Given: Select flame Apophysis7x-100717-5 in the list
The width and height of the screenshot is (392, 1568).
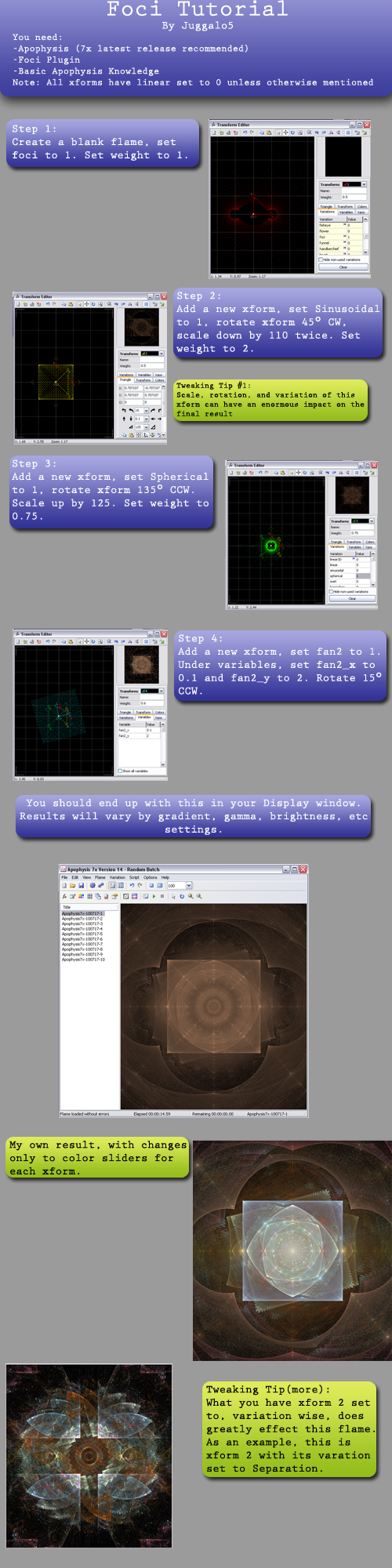Looking at the screenshot, I should tap(82, 934).
